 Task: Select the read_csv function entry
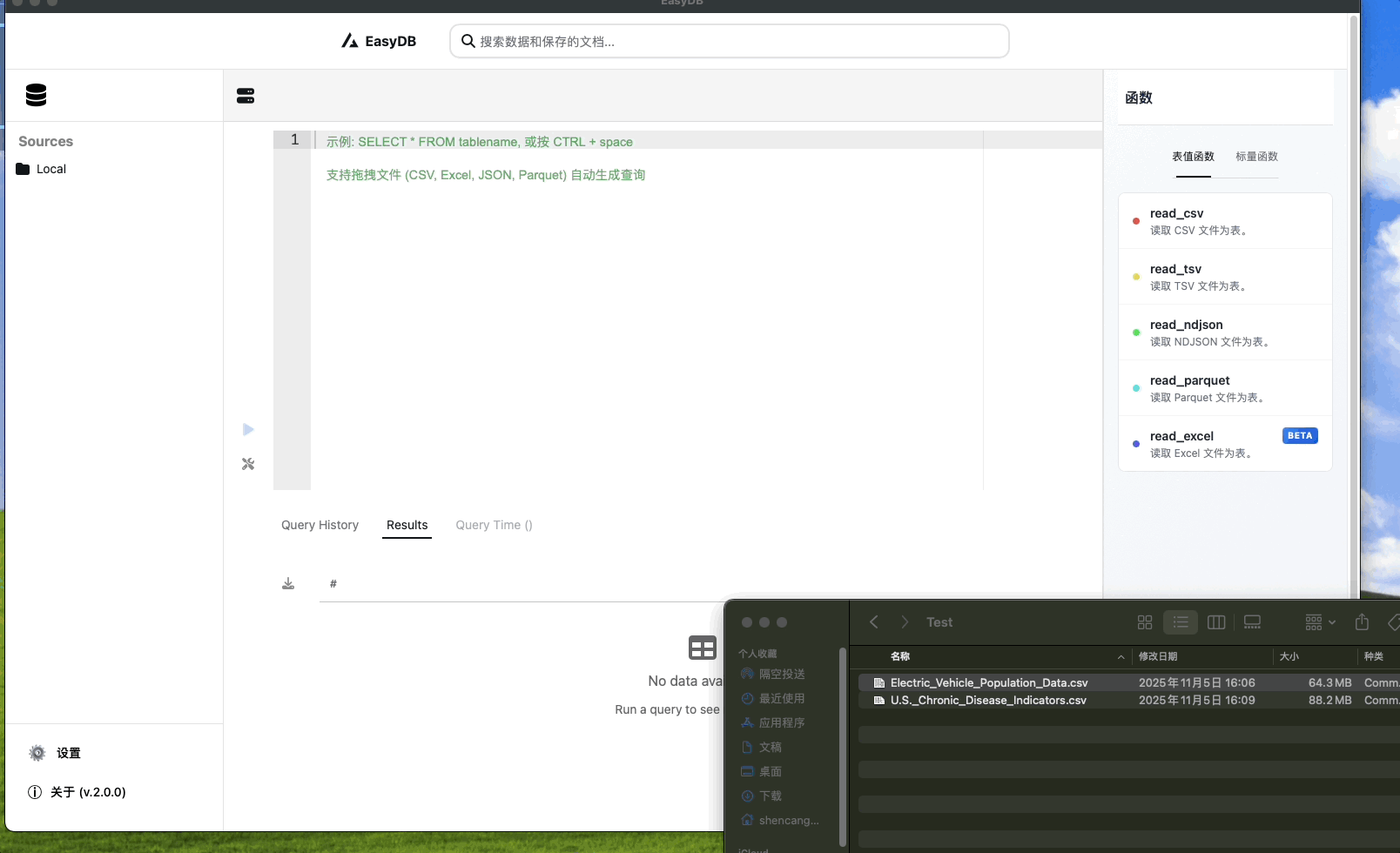(1224, 220)
